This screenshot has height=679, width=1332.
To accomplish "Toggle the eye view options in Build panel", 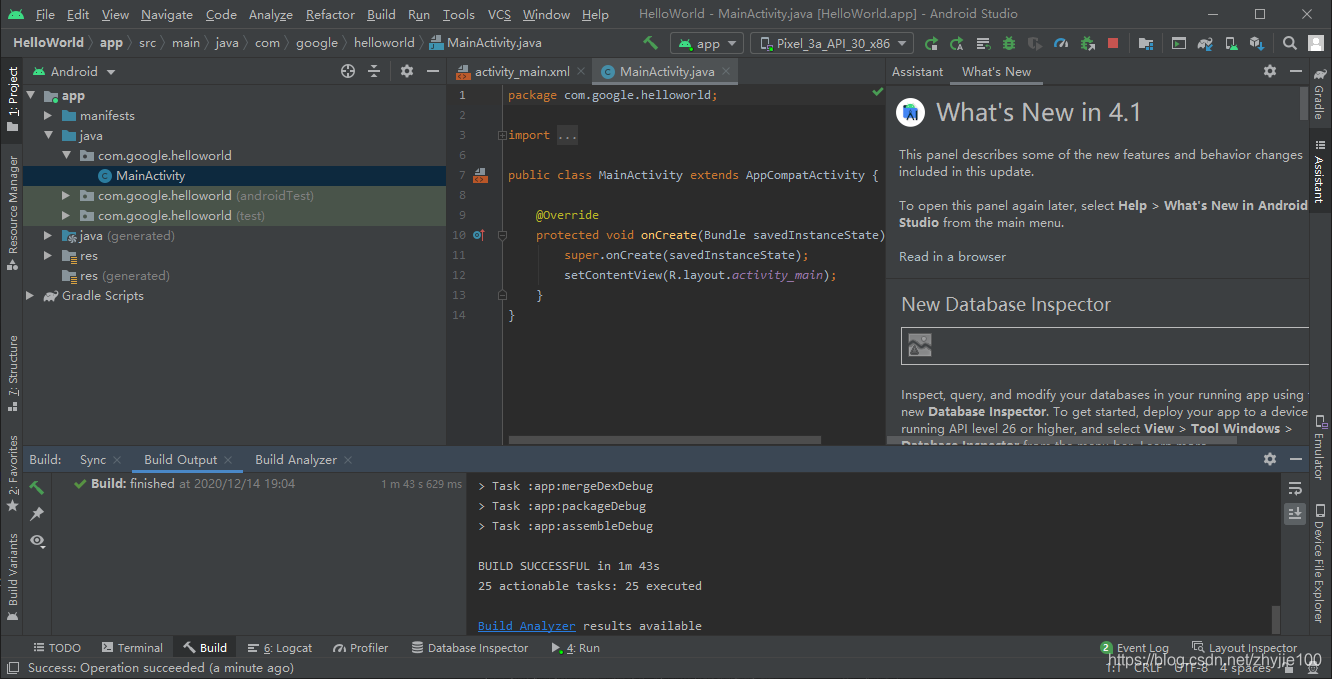I will [37, 540].
